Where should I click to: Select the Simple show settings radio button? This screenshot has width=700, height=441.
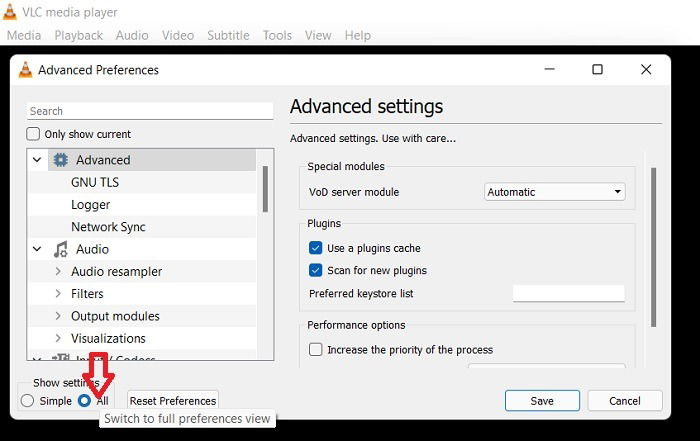(x=27, y=400)
